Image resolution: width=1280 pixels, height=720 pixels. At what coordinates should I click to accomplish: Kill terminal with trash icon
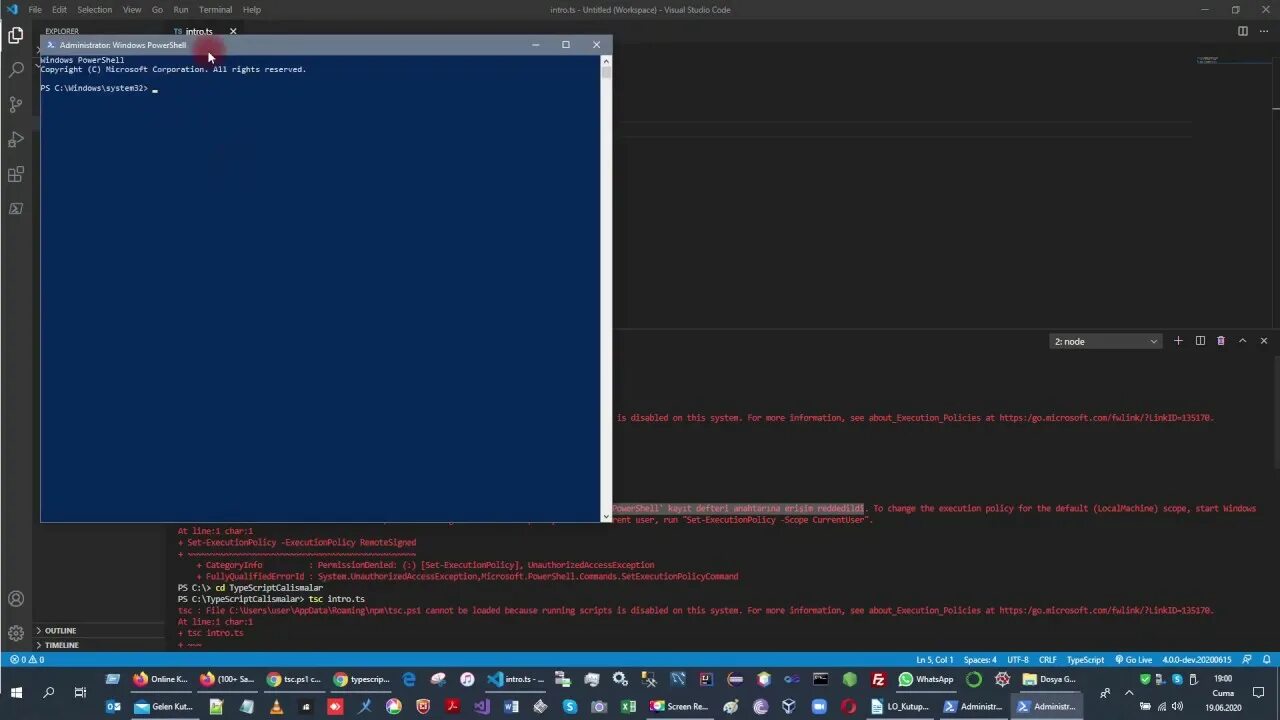(1221, 341)
